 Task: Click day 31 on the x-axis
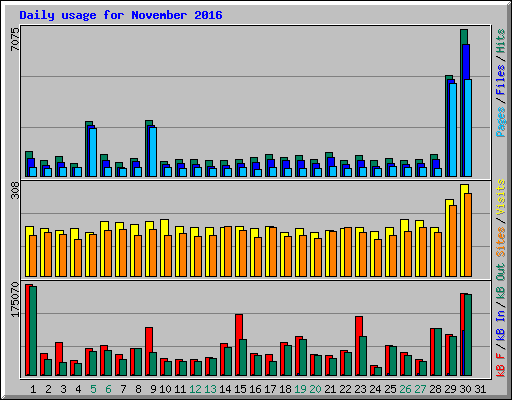pos(480,389)
